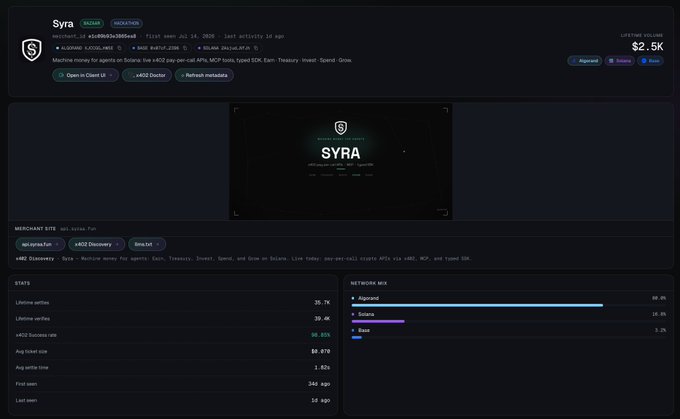Screen dimensions: 680x419
Task: Click the Lifetime verifies 39.4K value
Action: point(322,319)
